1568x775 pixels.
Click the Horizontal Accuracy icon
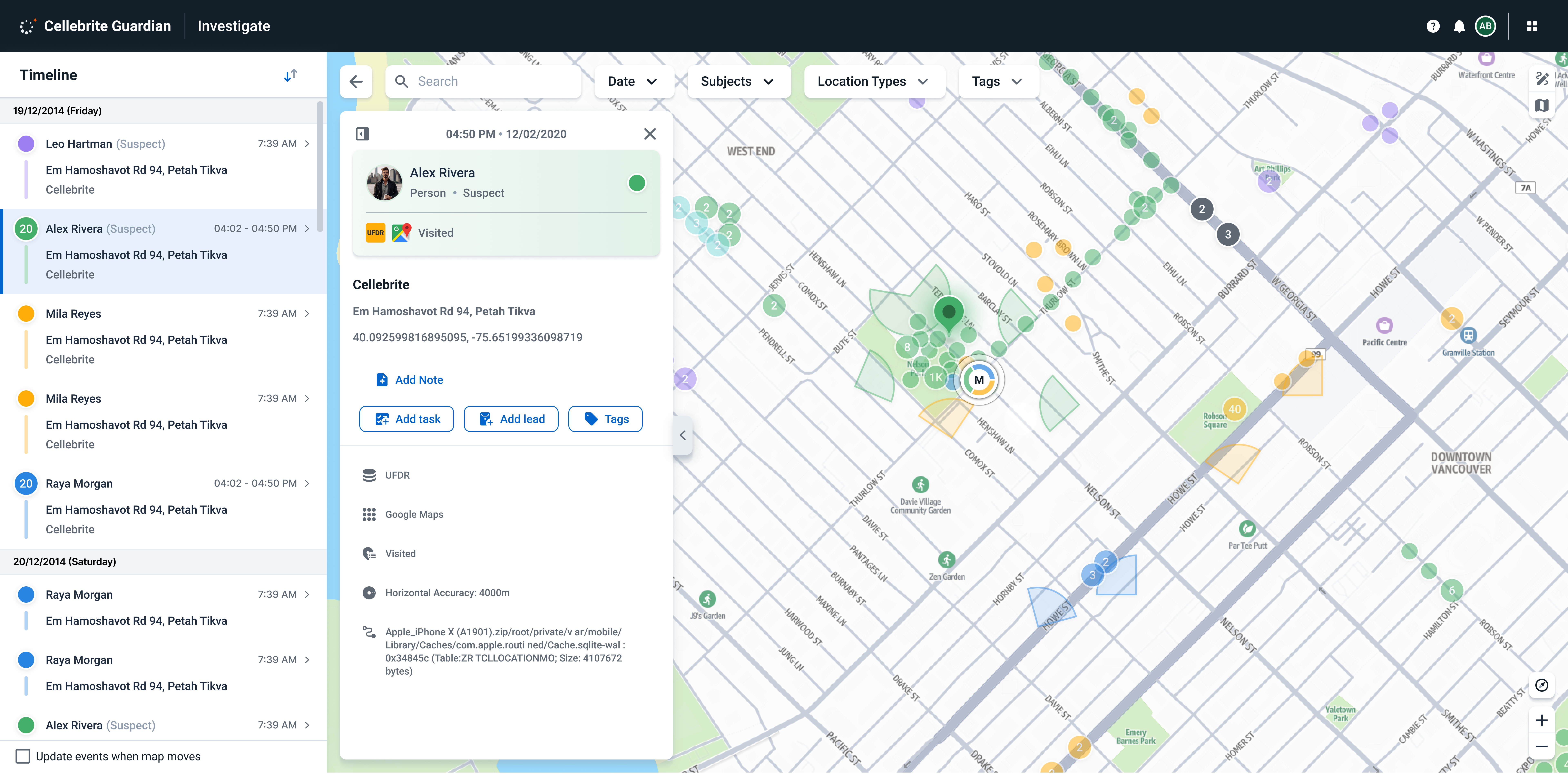[x=369, y=593]
